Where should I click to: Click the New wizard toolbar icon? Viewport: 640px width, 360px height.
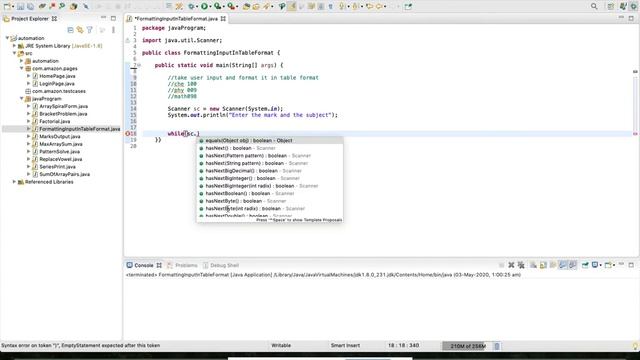pos(7,6)
